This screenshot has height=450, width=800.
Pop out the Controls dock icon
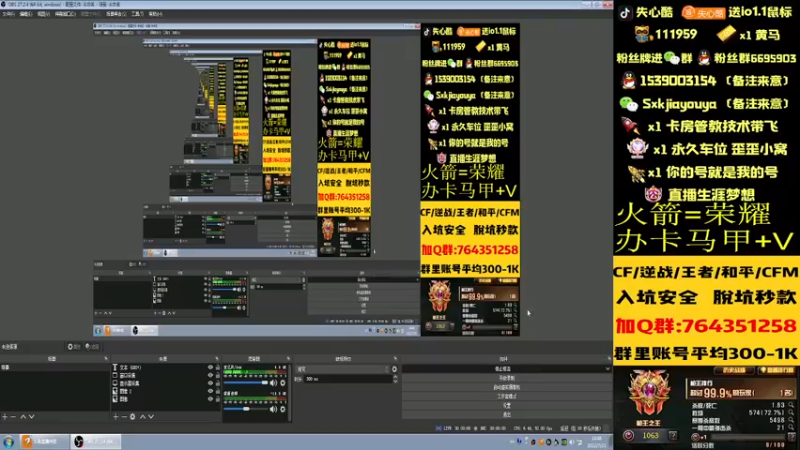click(609, 359)
